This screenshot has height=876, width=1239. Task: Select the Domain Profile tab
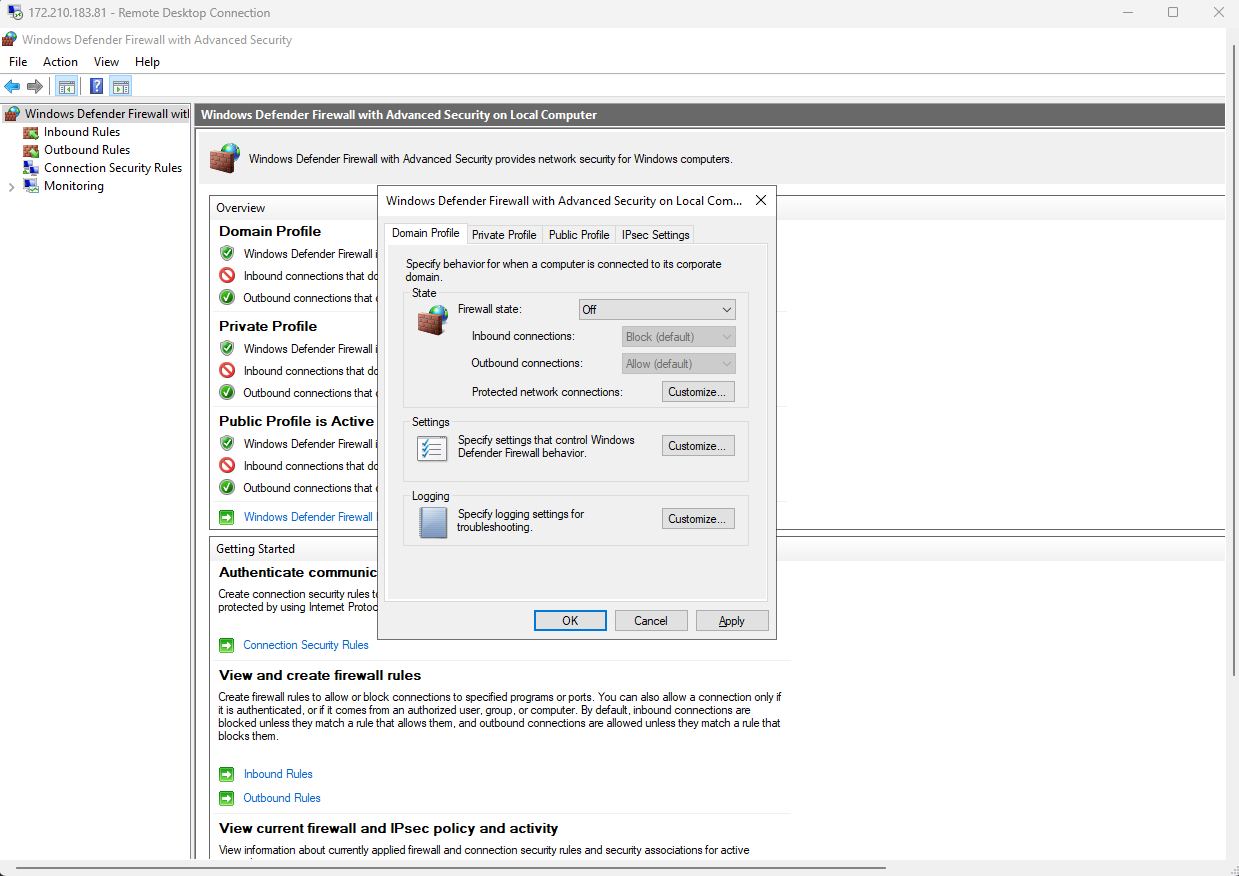tap(426, 233)
